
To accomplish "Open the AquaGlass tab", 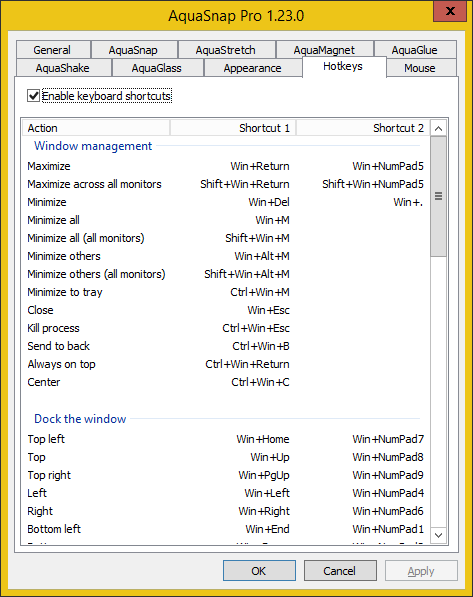I will click(x=157, y=68).
